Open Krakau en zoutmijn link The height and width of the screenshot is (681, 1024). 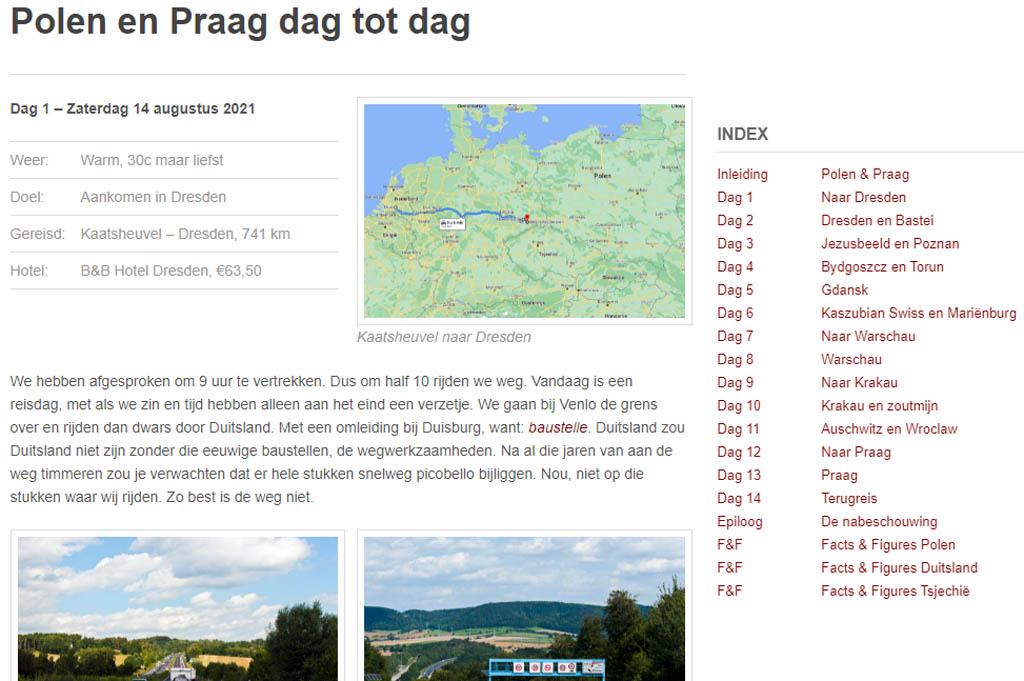(x=879, y=406)
